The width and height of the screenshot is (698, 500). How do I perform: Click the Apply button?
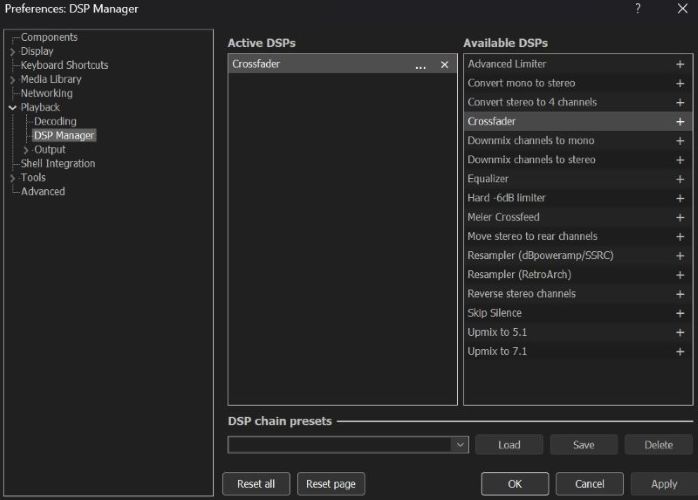(x=662, y=484)
